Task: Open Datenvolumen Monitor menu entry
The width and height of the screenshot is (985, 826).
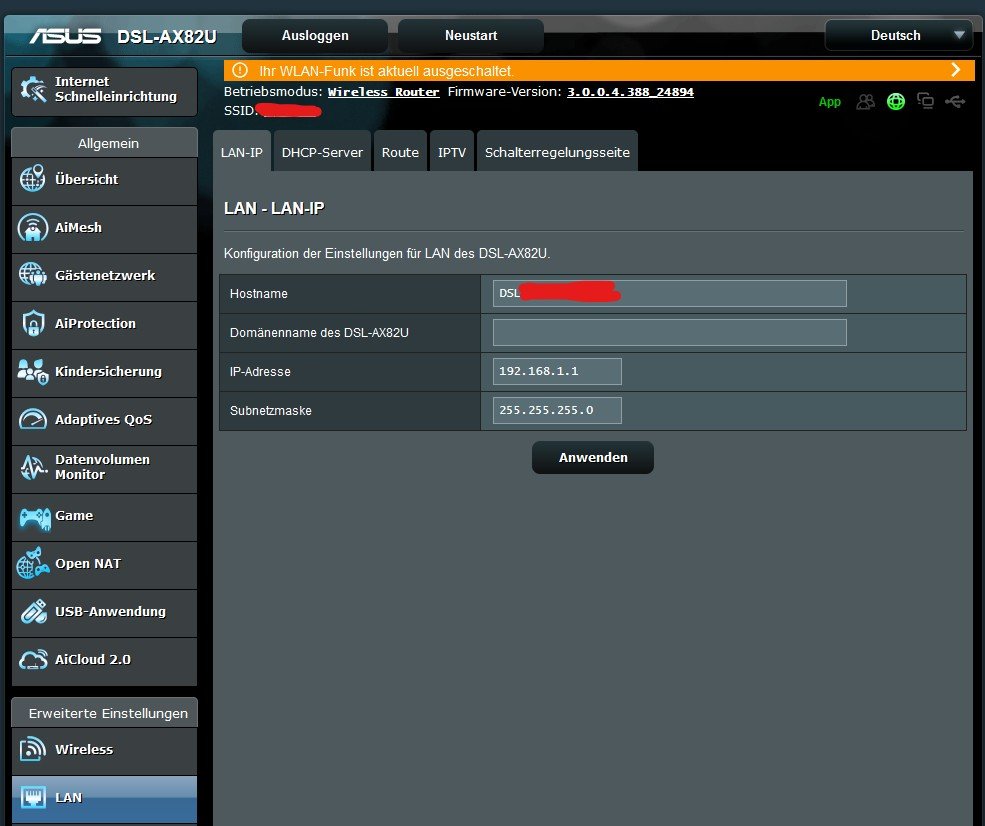Action: (104, 468)
